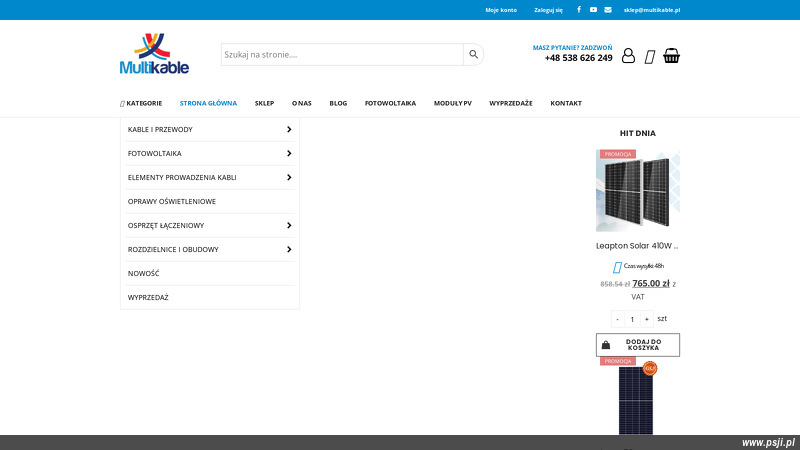Viewport: 800px width, 450px height.
Task: Open the user account icon beside phone number
Action: [629, 56]
